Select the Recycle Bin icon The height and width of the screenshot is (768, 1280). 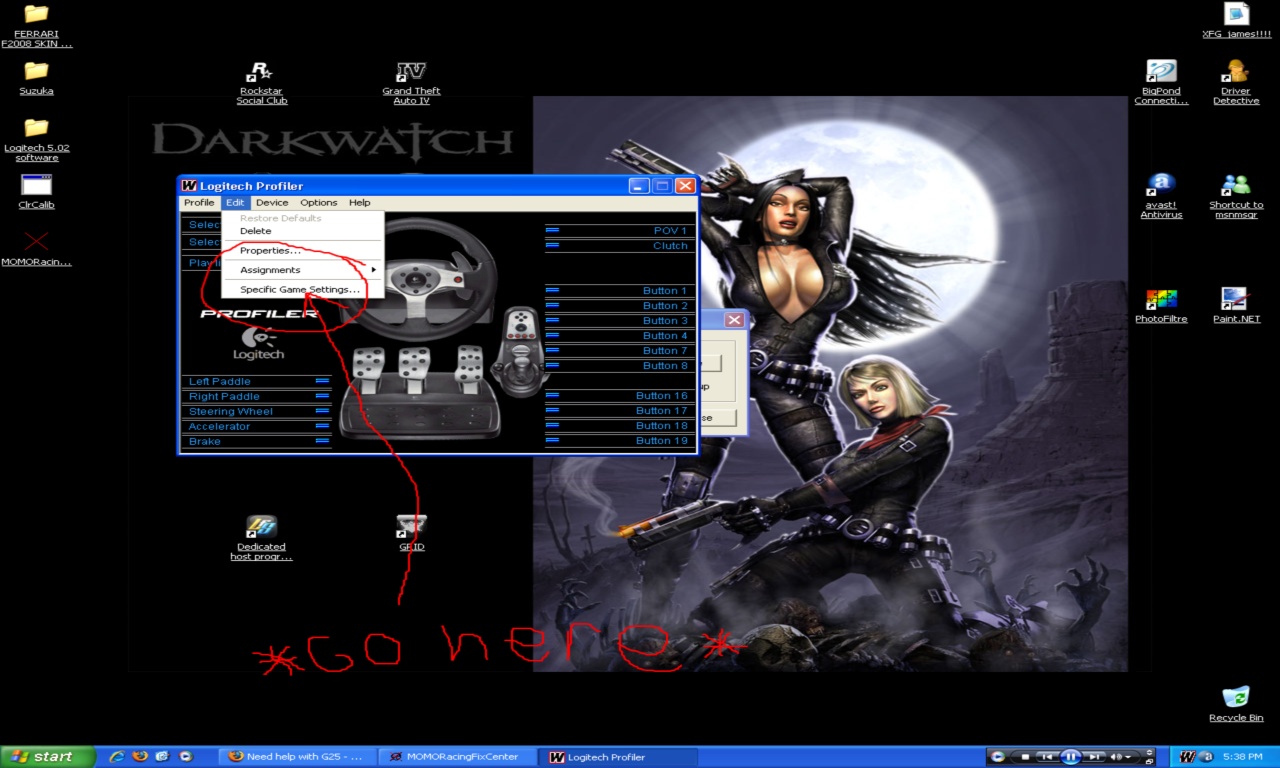tap(1236, 704)
